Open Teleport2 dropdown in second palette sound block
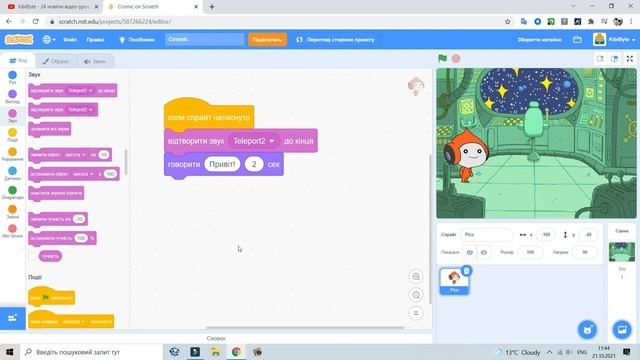This screenshot has width=640, height=360. click(80, 109)
